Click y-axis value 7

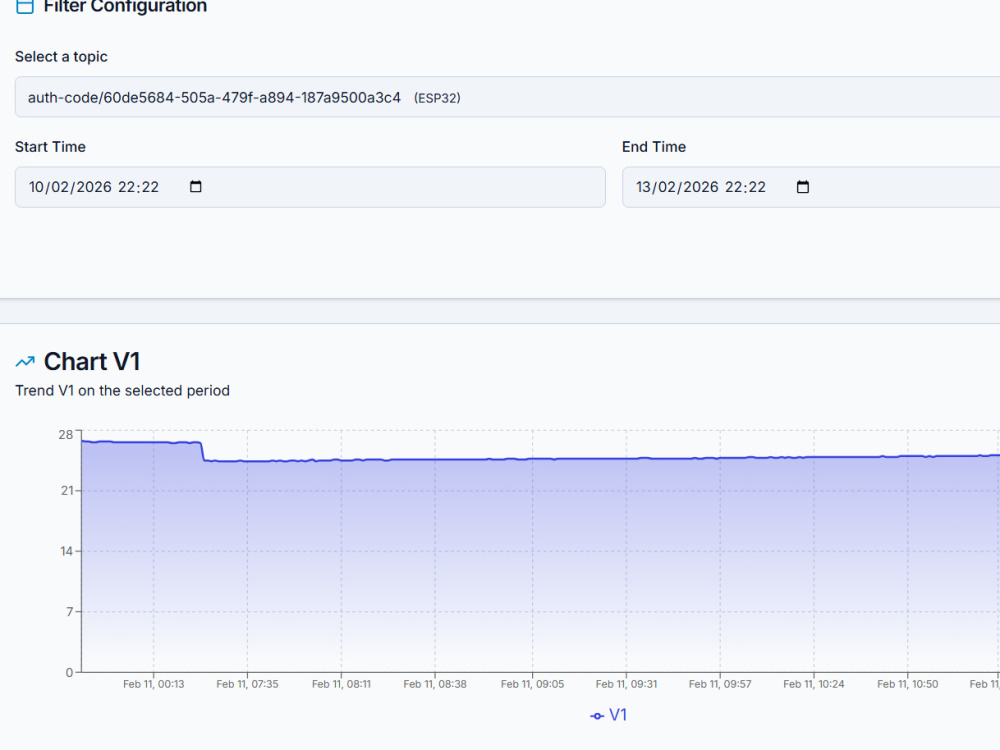[x=70, y=612]
